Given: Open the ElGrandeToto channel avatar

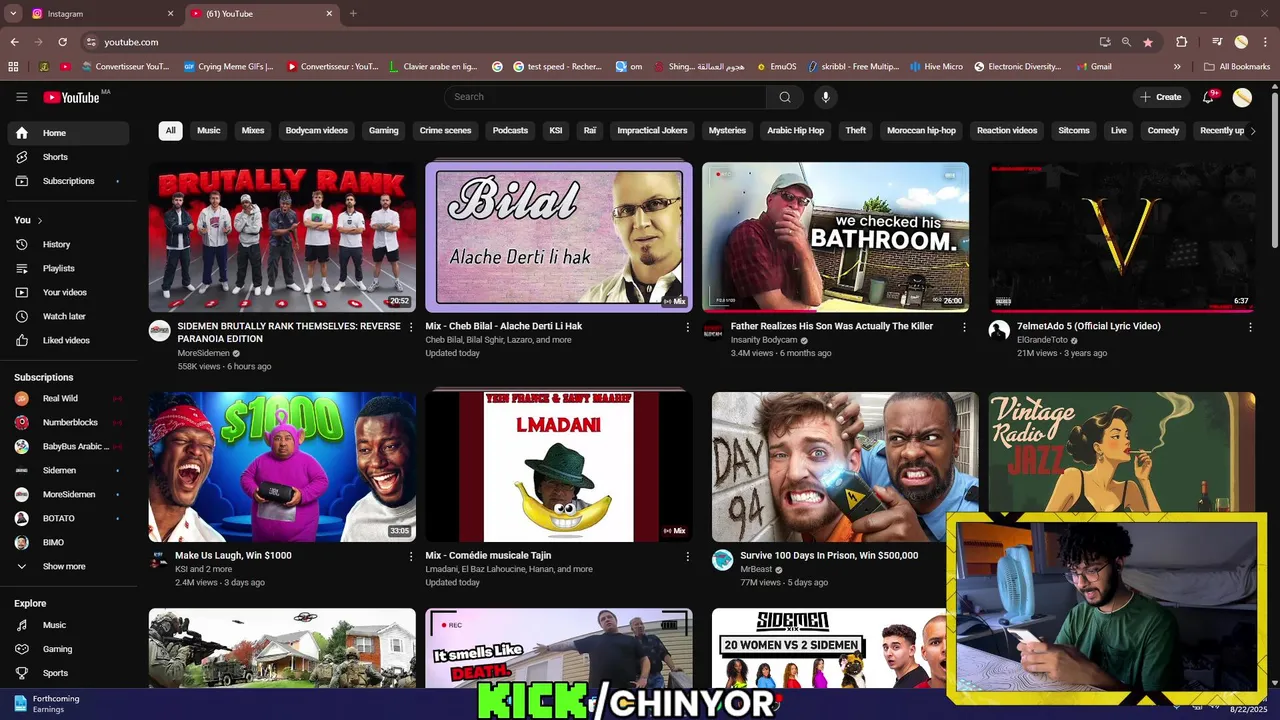Looking at the screenshot, I should [x=999, y=331].
